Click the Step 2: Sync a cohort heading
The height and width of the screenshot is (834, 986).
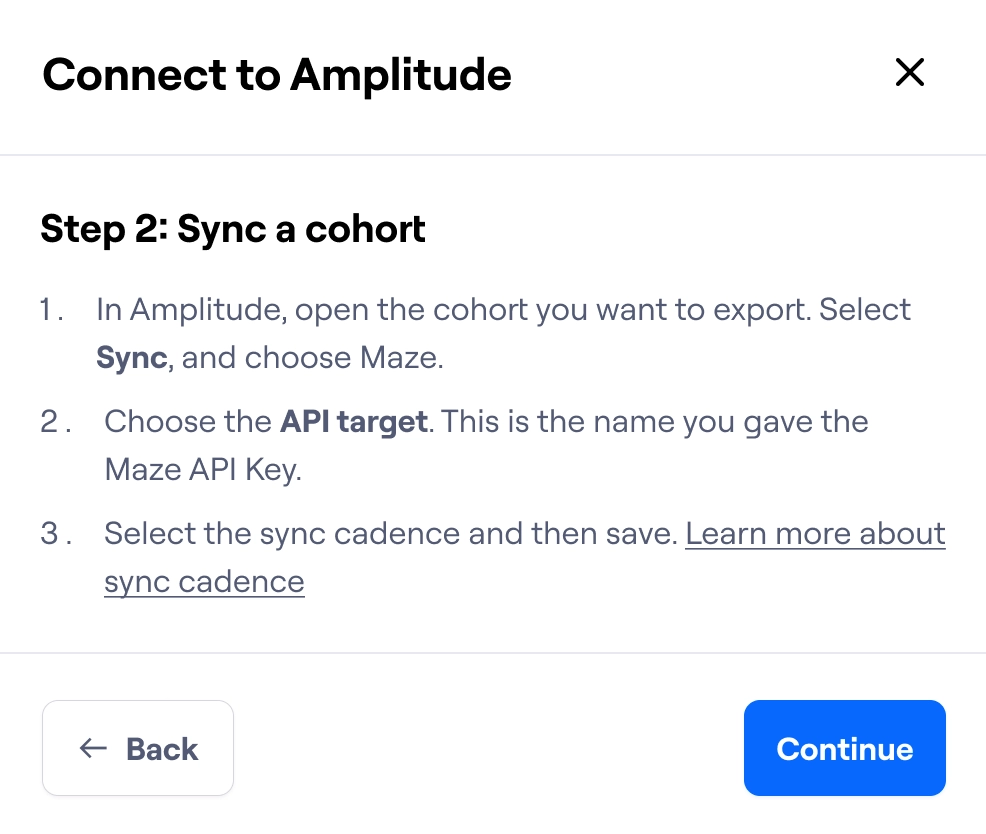click(232, 229)
